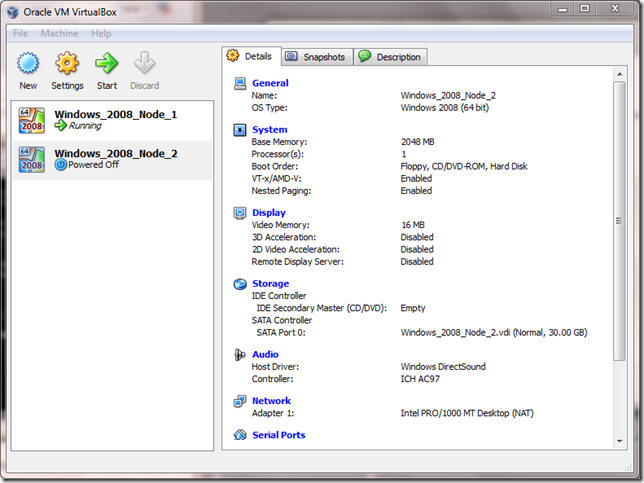The height and width of the screenshot is (483, 644).
Task: Click the Processor(s) label
Action: click(278, 154)
